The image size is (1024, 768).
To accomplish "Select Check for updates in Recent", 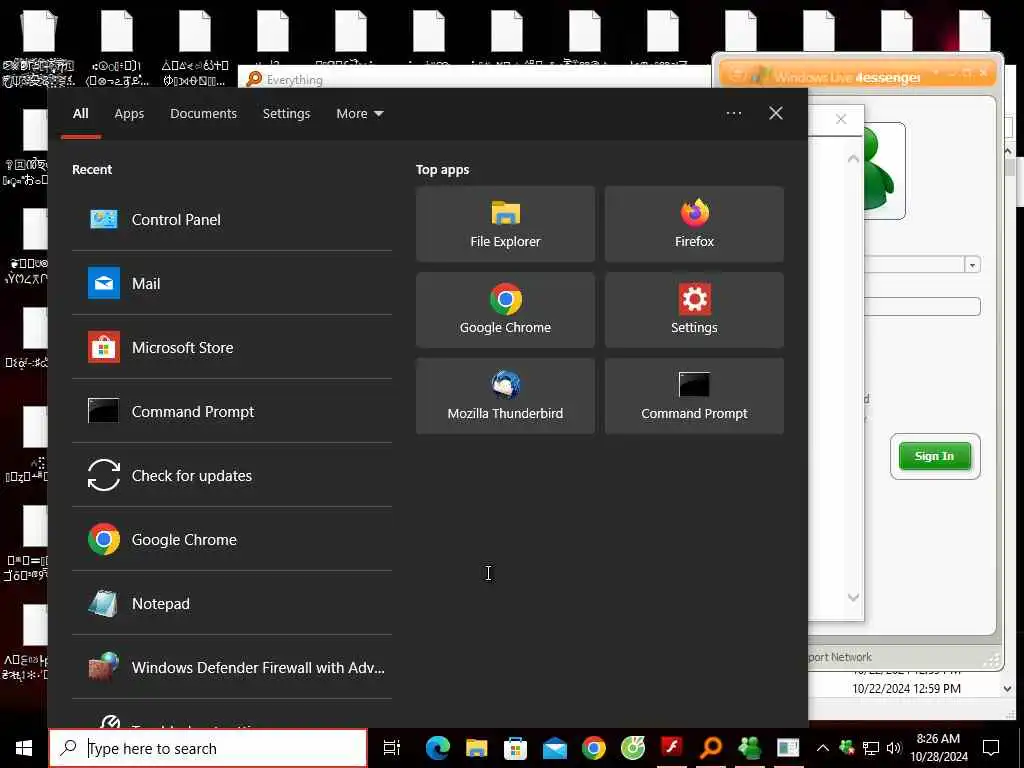I will (232, 475).
